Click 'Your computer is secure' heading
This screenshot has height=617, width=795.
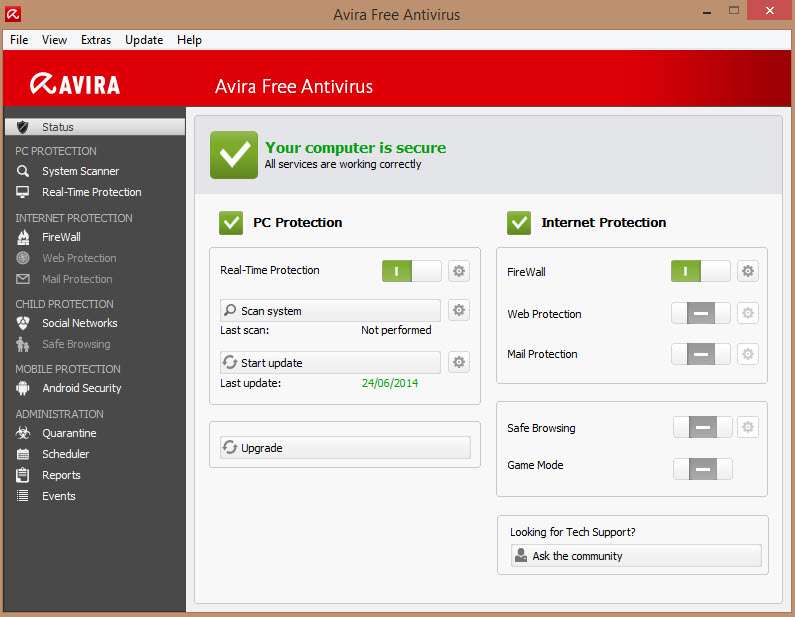[x=355, y=148]
